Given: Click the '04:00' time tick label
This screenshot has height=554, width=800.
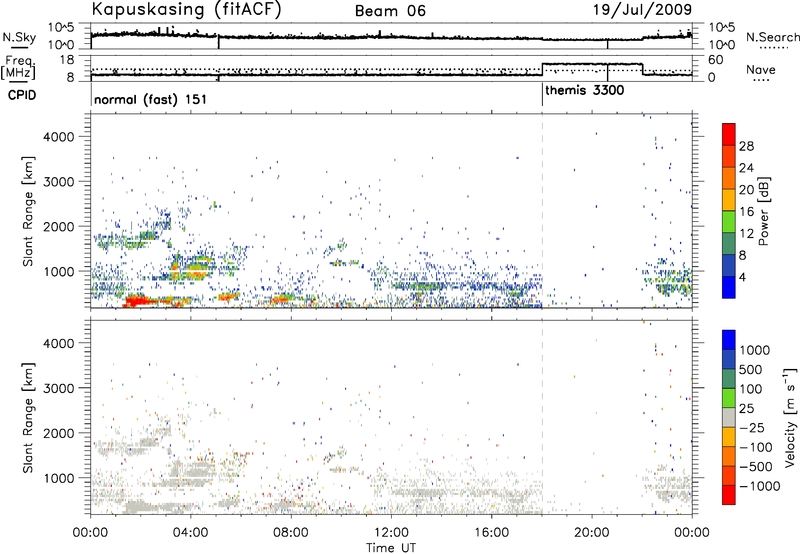Looking at the screenshot, I should 191,533.
